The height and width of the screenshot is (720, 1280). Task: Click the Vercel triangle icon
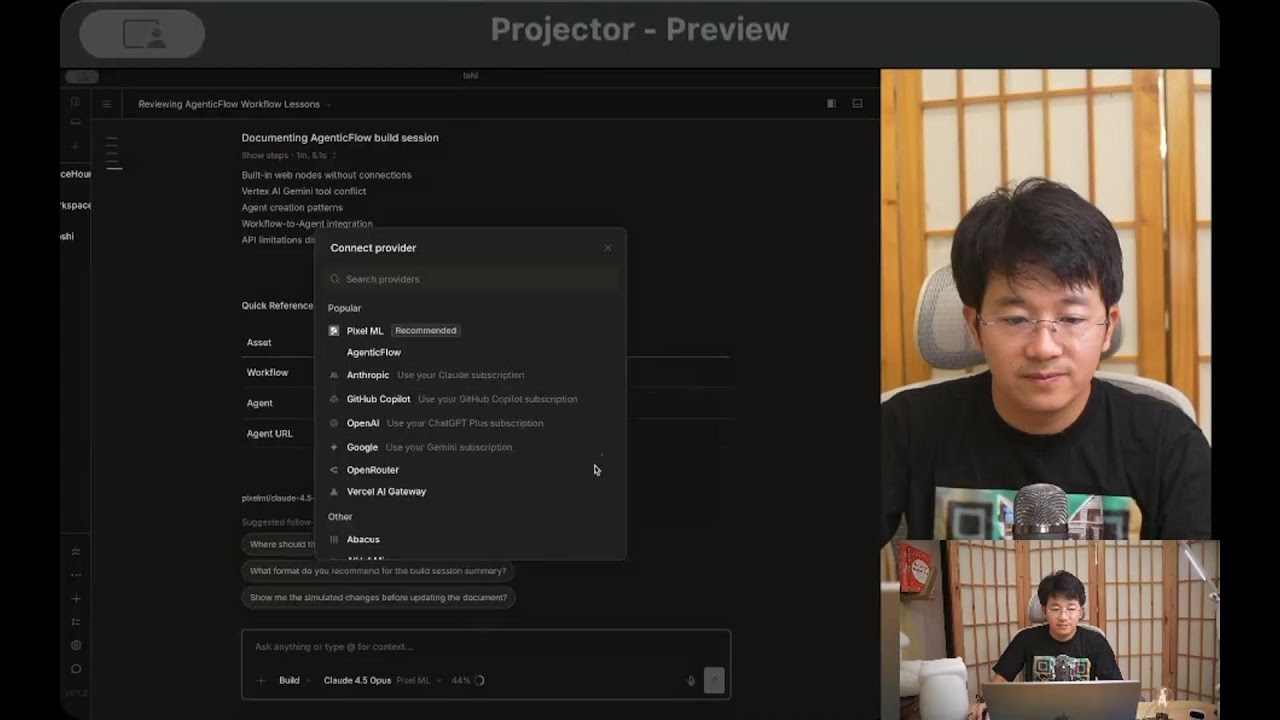pyautogui.click(x=334, y=491)
